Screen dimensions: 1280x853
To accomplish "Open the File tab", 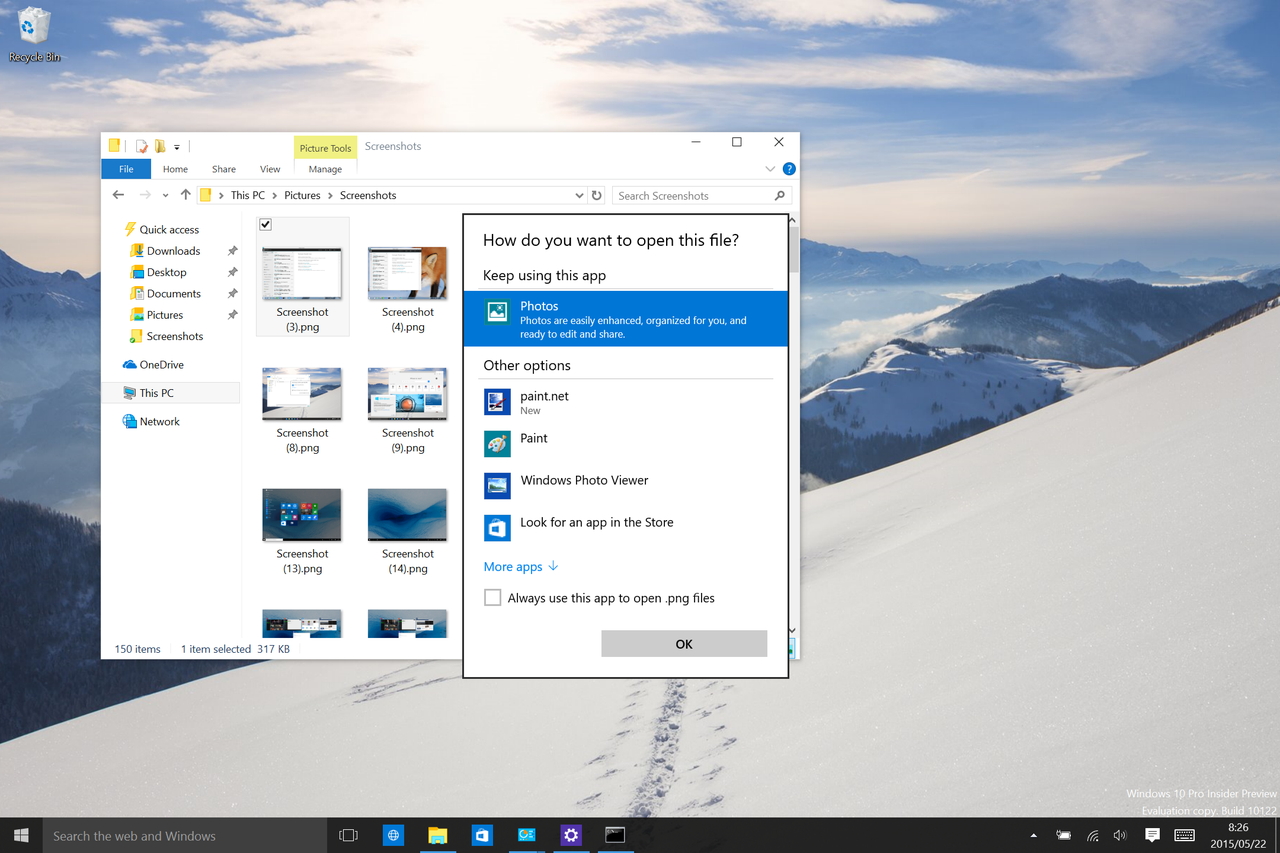I will click(x=126, y=169).
